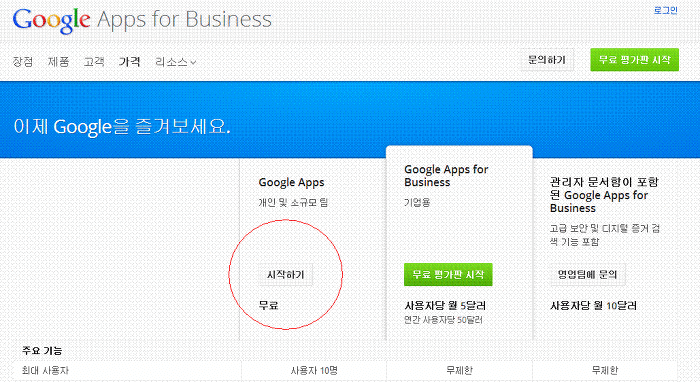
Task: Open the 로그인 link
Action: click(666, 10)
